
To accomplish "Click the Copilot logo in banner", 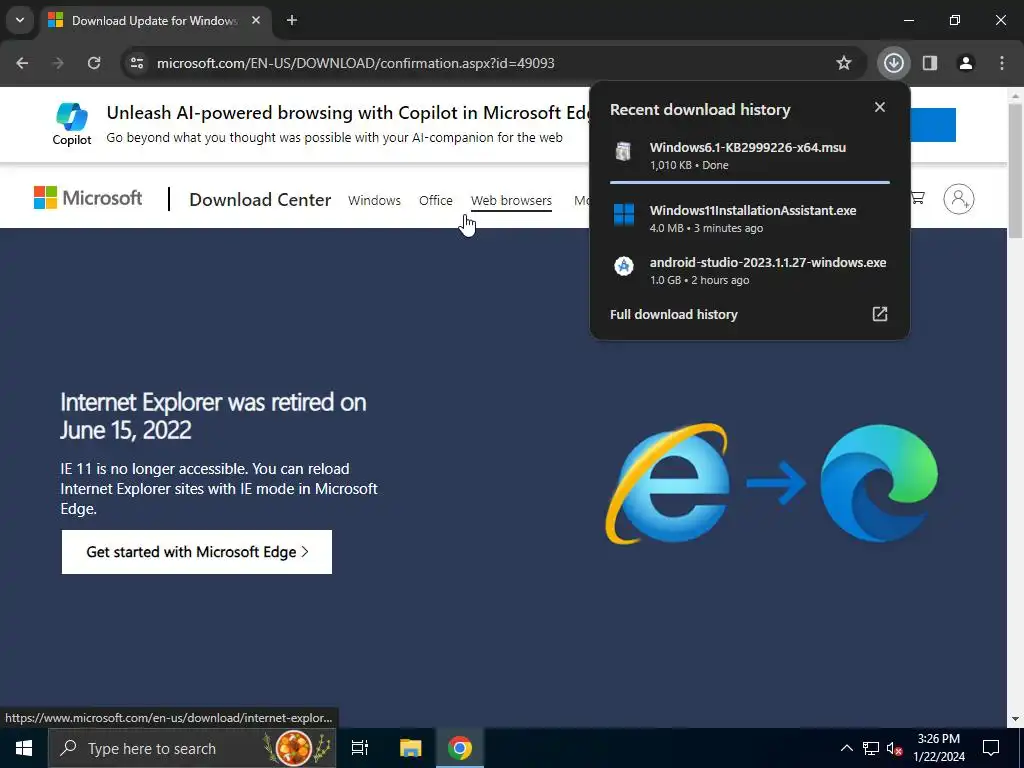I will [x=72, y=124].
